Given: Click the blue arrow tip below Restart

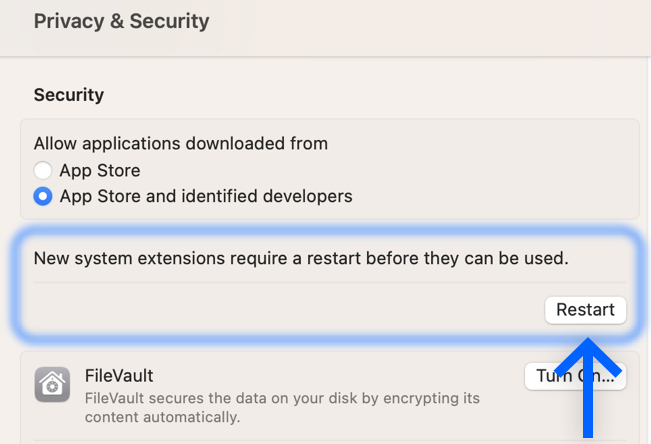Looking at the screenshot, I should (x=588, y=341).
